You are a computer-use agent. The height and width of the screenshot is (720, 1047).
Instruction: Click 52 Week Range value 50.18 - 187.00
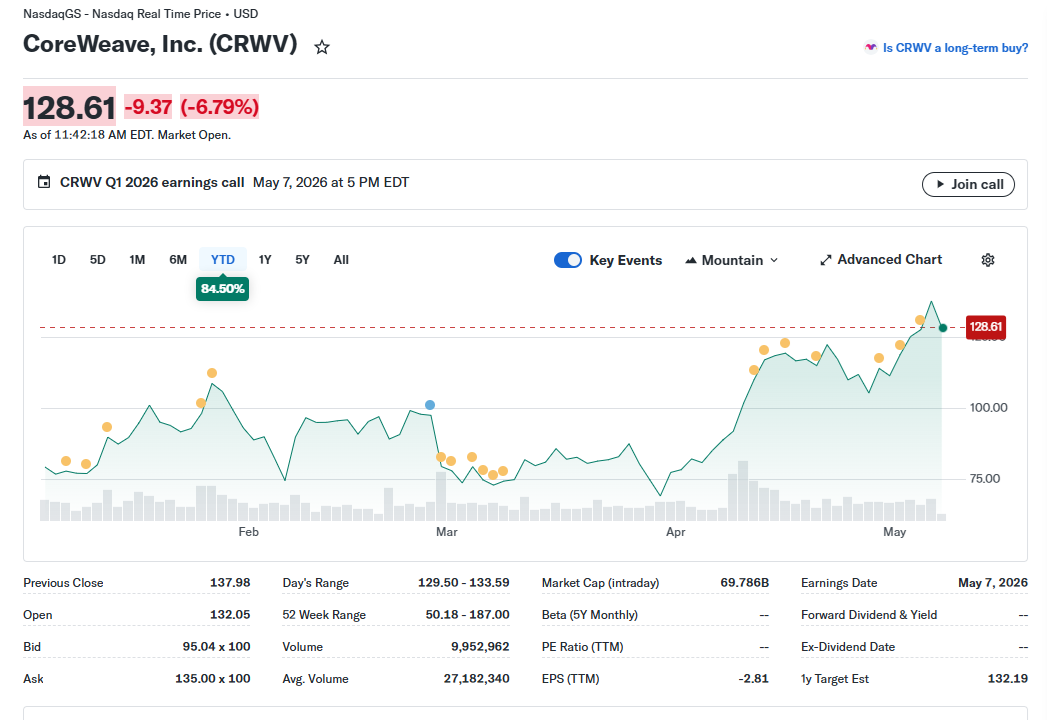467,614
